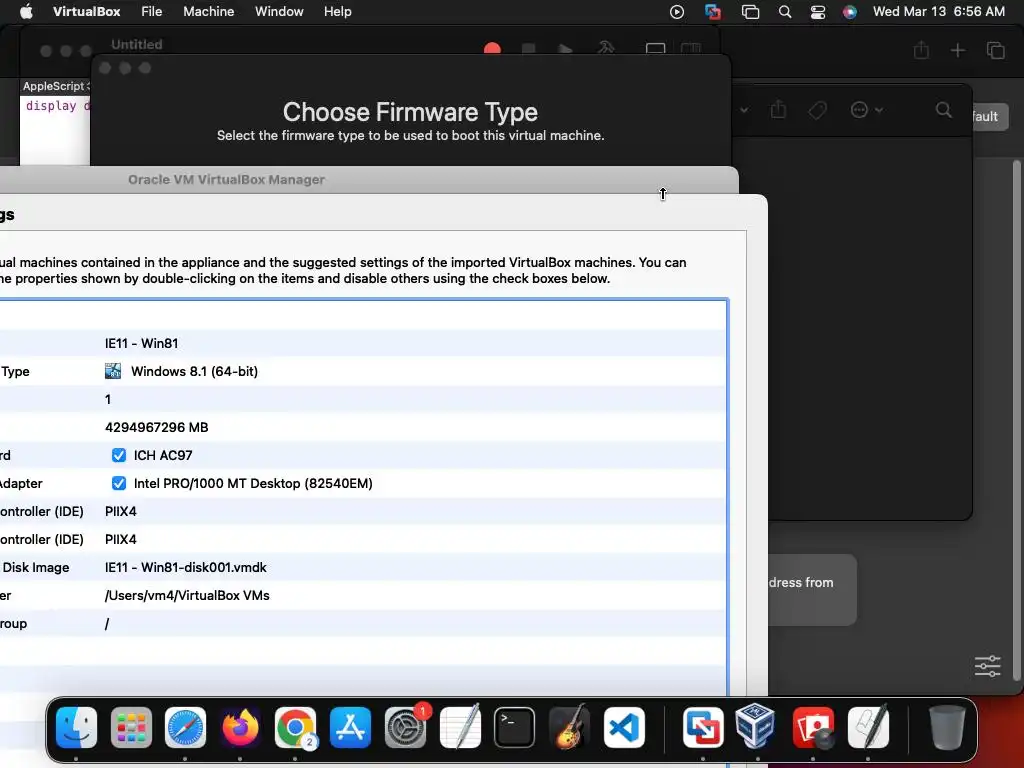1024x768 pixels.
Task: Toggle the Intel PRO/1000 MT Desktop network adapter checkbox
Action: click(118, 483)
